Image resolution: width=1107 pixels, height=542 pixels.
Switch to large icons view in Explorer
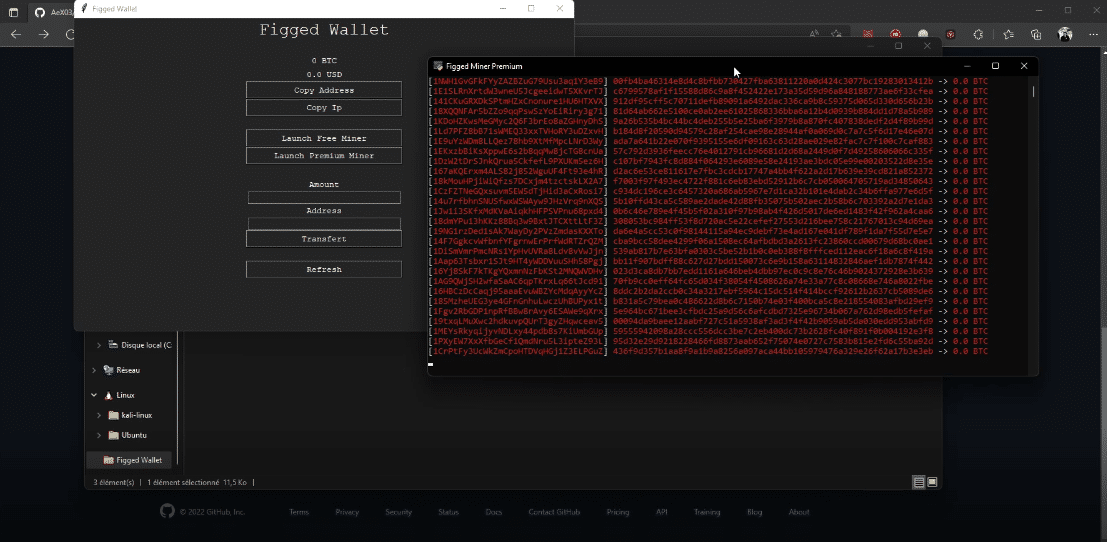pyautogui.click(x=932, y=482)
